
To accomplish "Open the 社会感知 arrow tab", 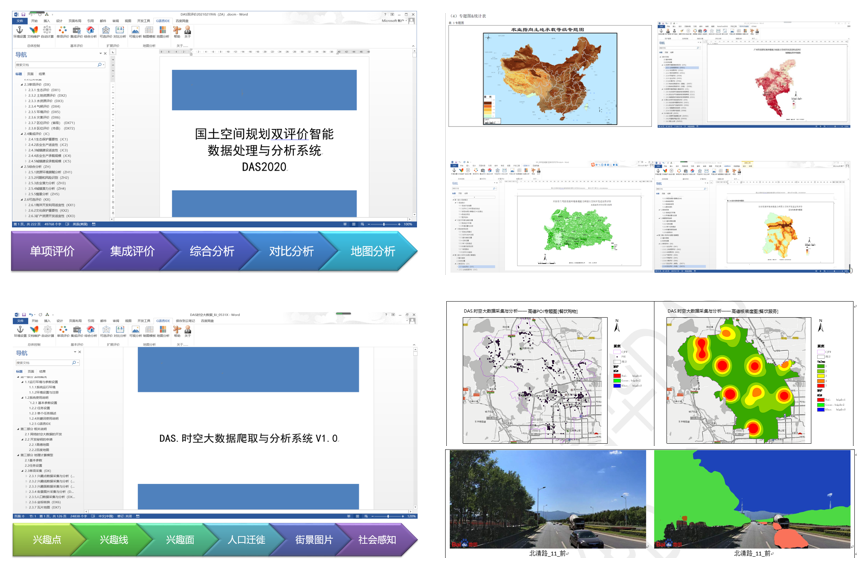I will [x=378, y=540].
